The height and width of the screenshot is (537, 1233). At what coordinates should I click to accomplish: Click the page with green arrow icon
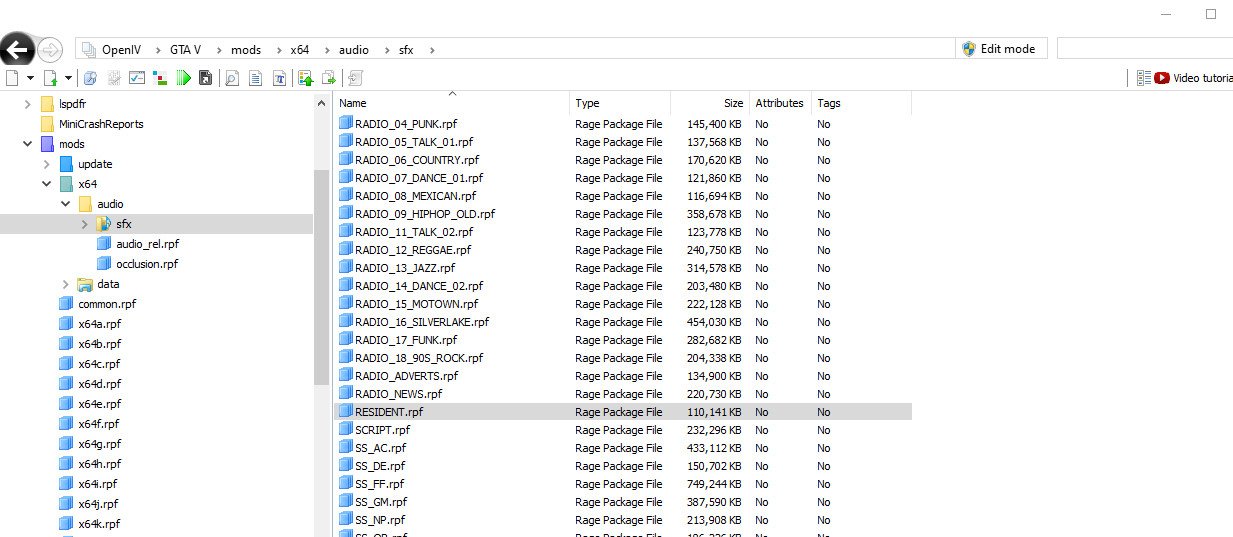pyautogui.click(x=50, y=77)
